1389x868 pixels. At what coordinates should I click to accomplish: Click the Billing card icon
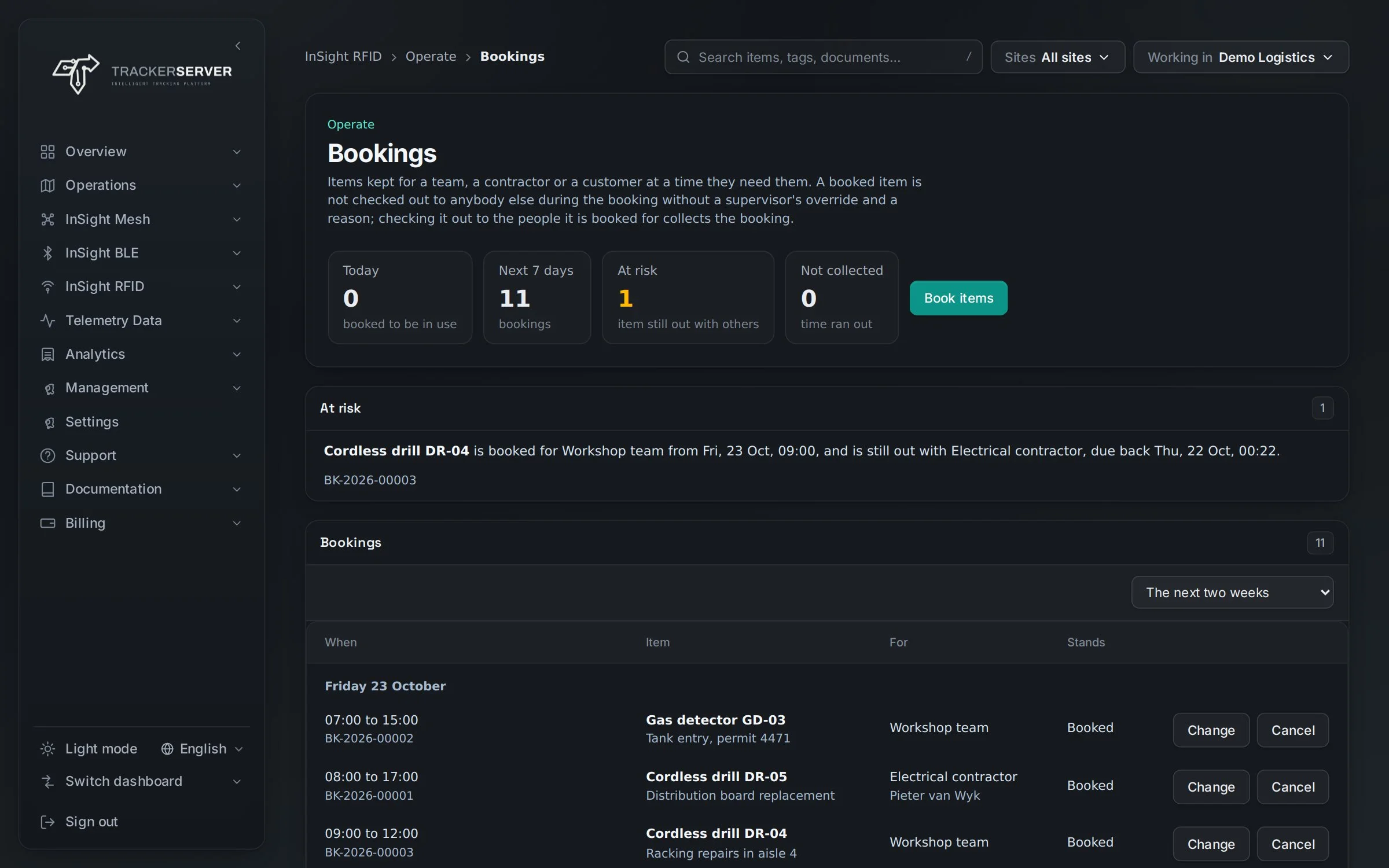(47, 523)
